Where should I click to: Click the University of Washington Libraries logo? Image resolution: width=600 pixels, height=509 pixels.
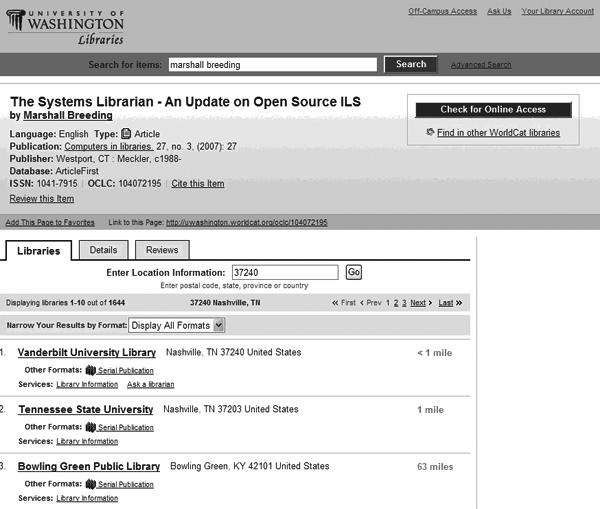(66, 26)
